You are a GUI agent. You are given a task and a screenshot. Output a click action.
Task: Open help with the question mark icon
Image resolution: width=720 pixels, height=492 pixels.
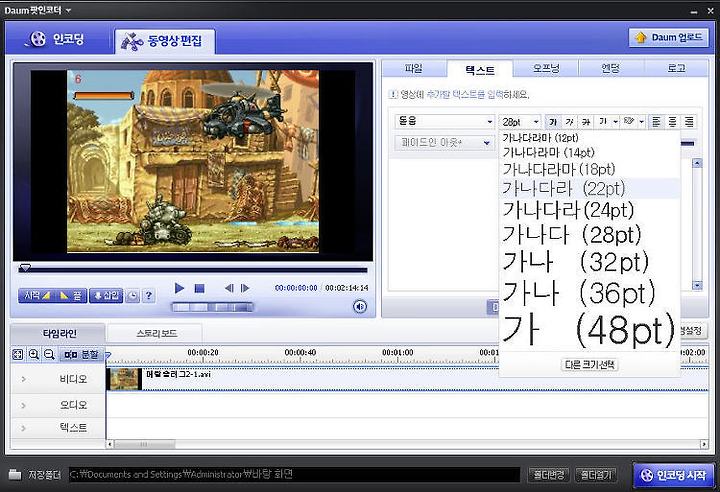(148, 296)
